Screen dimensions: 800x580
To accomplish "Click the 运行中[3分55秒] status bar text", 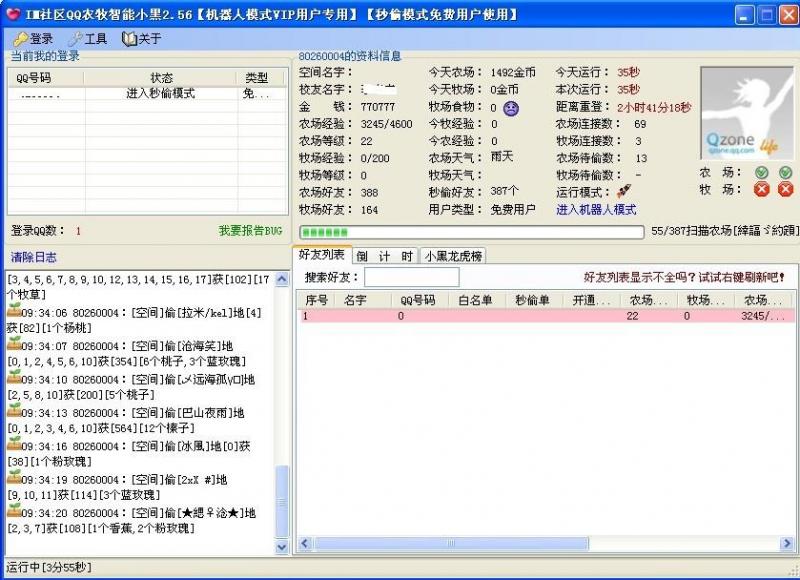I will coord(49,567).
